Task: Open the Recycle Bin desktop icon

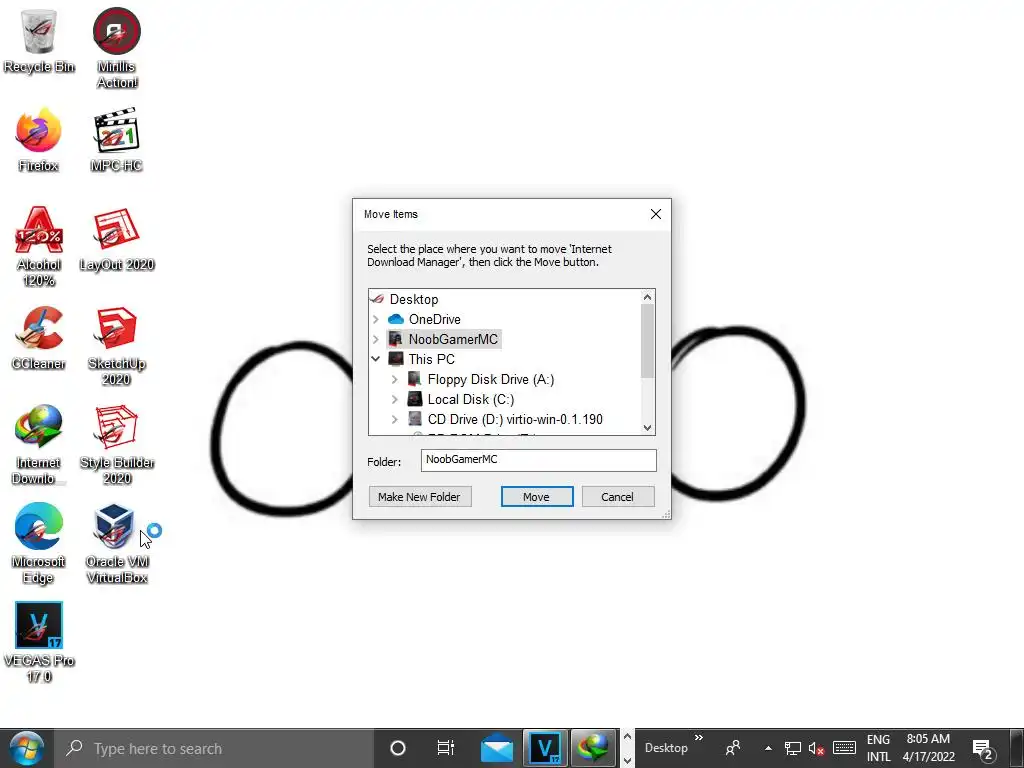Action: pos(39,40)
